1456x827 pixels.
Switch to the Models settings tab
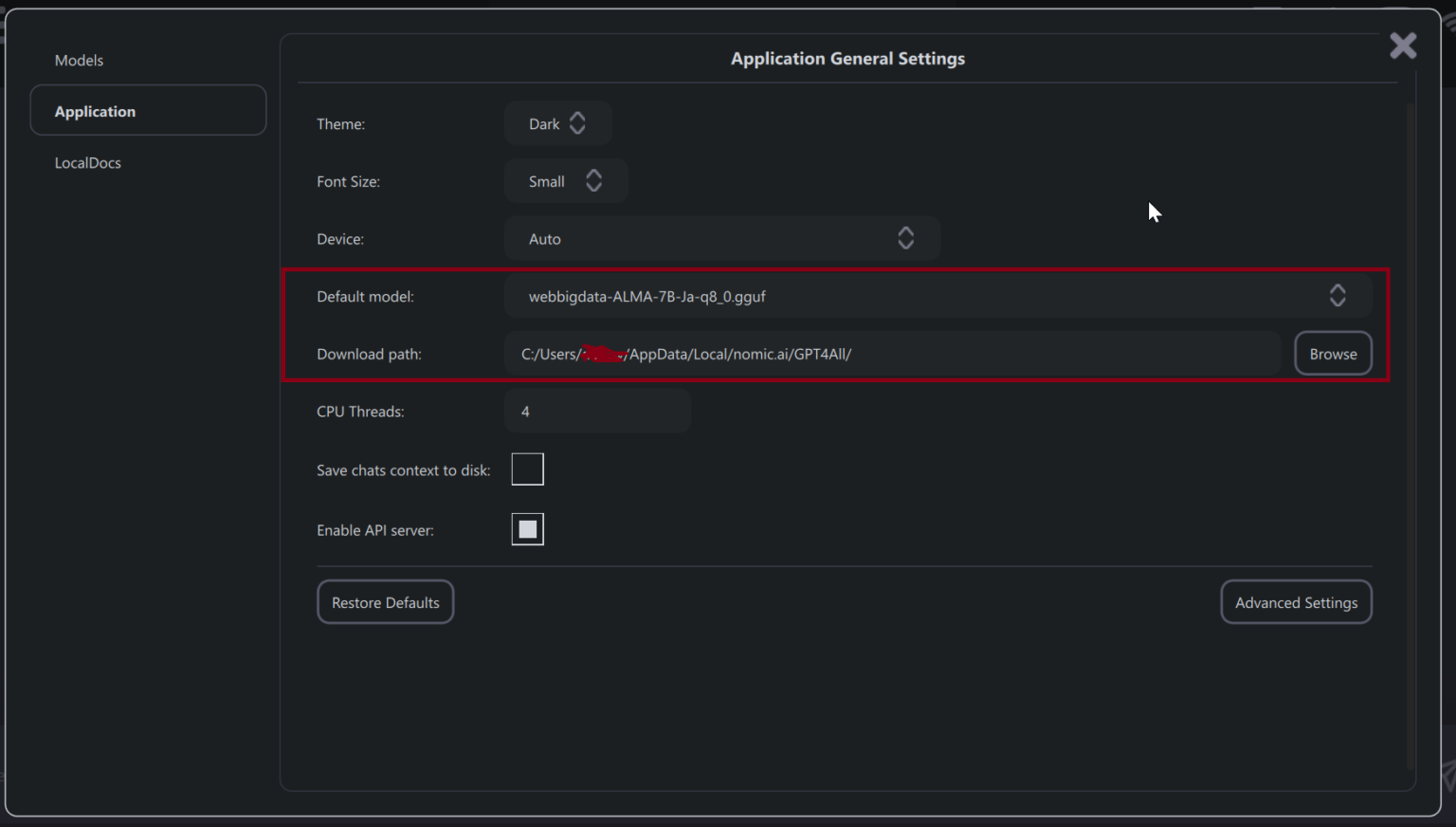(79, 60)
